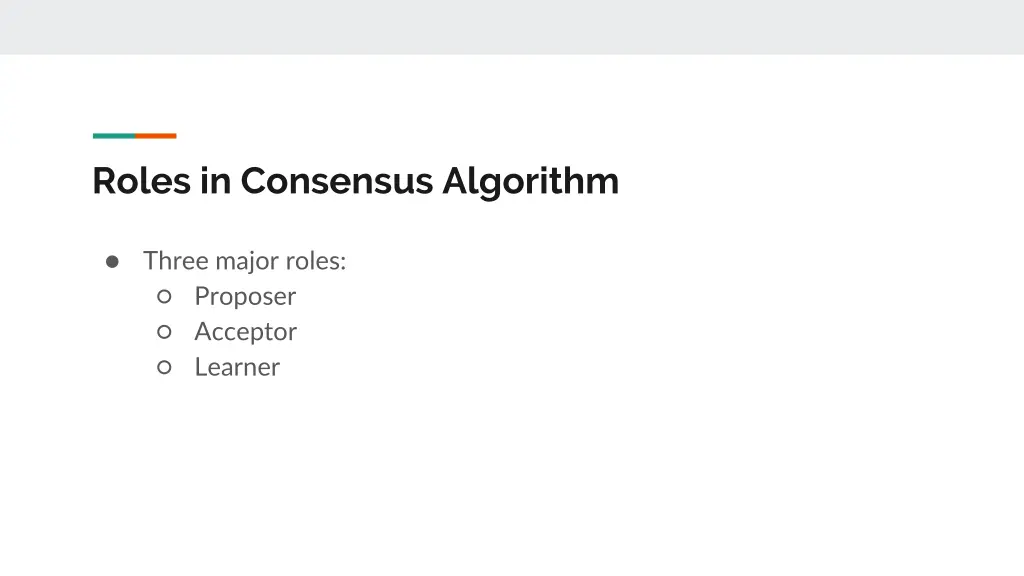Screen dimensions: 1024x576
Task: Click the word roles: ending the first bullet
Action: pyautogui.click(x=316, y=261)
